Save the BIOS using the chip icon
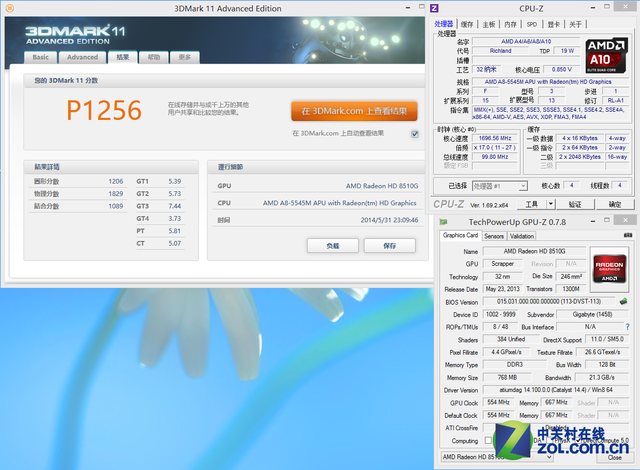This screenshot has height=470, width=640. pos(623,302)
